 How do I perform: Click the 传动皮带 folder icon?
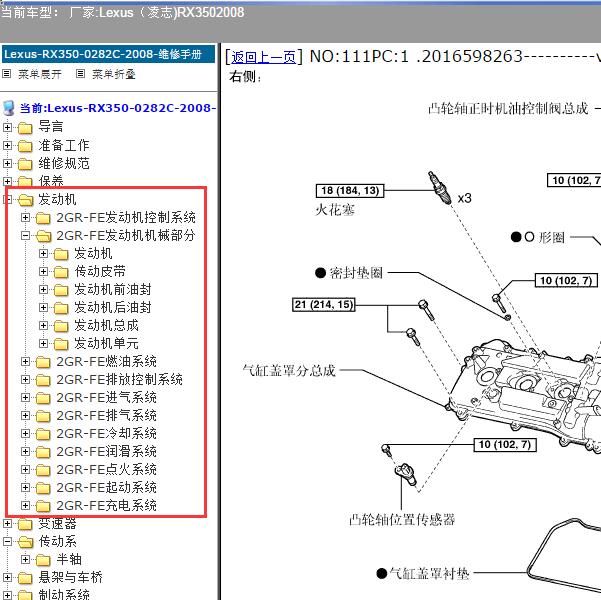coord(61,272)
